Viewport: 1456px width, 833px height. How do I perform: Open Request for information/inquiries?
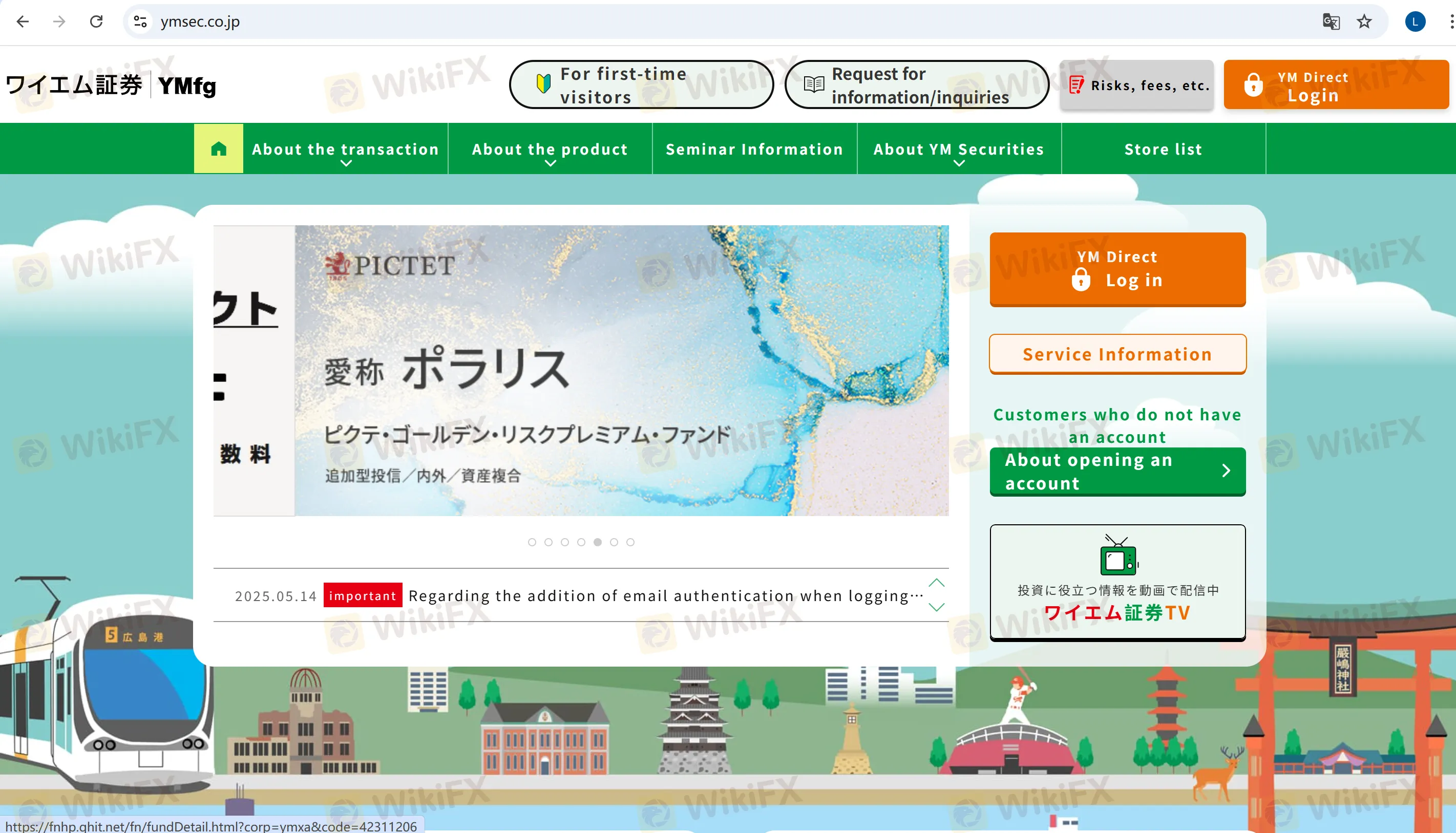[x=917, y=84]
